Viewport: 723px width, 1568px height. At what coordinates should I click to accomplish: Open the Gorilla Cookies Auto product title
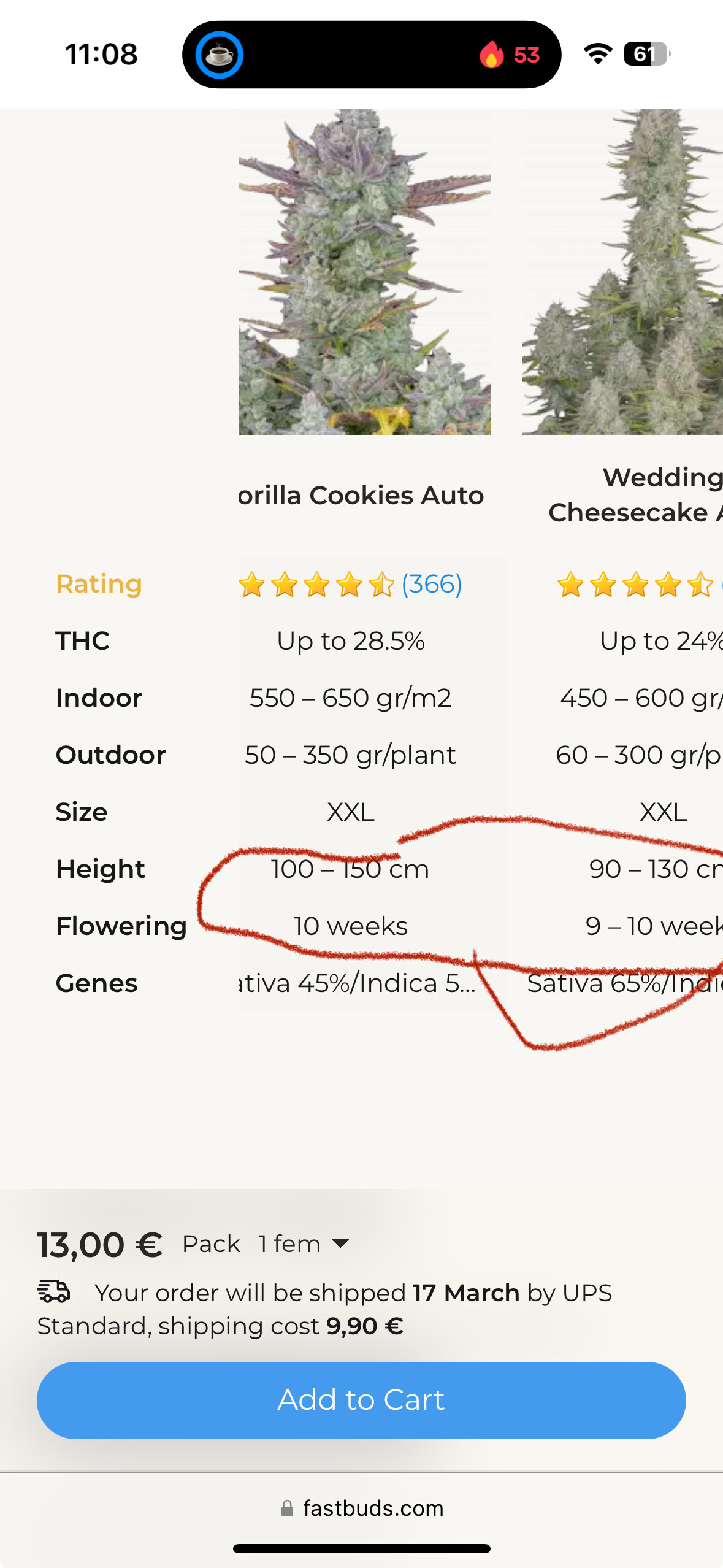pos(362,496)
